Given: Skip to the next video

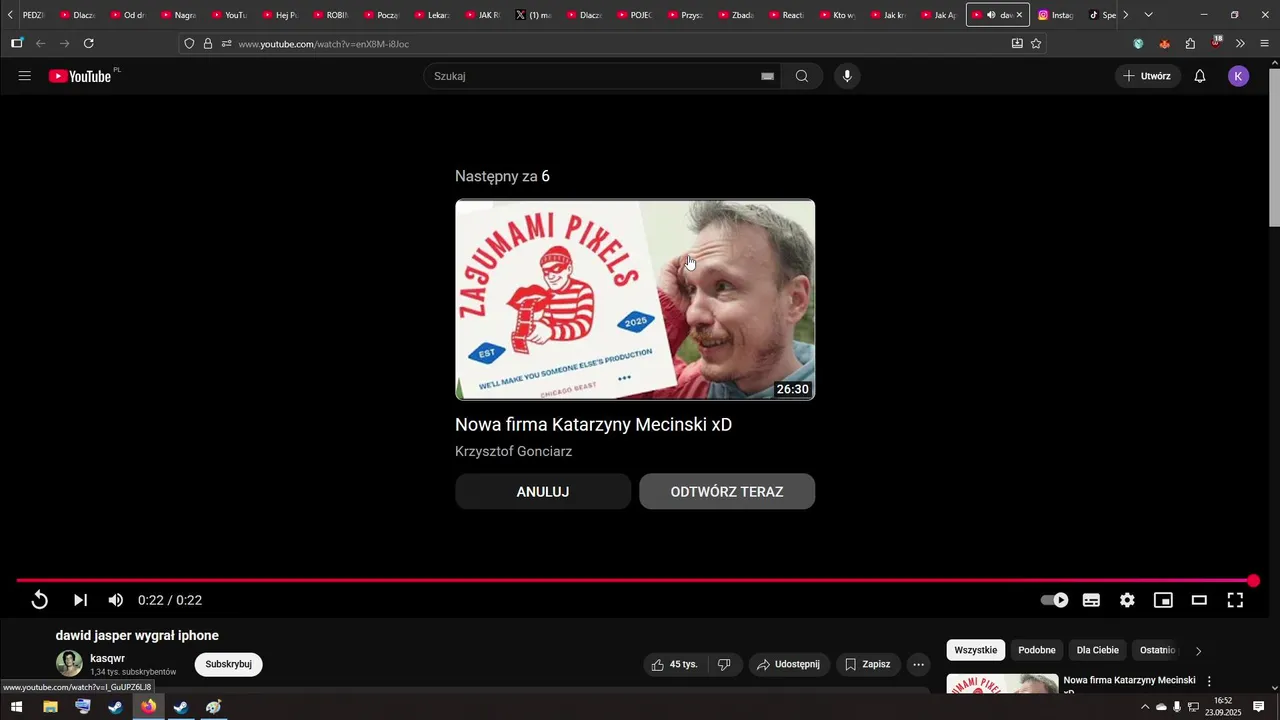Looking at the screenshot, I should 81,600.
